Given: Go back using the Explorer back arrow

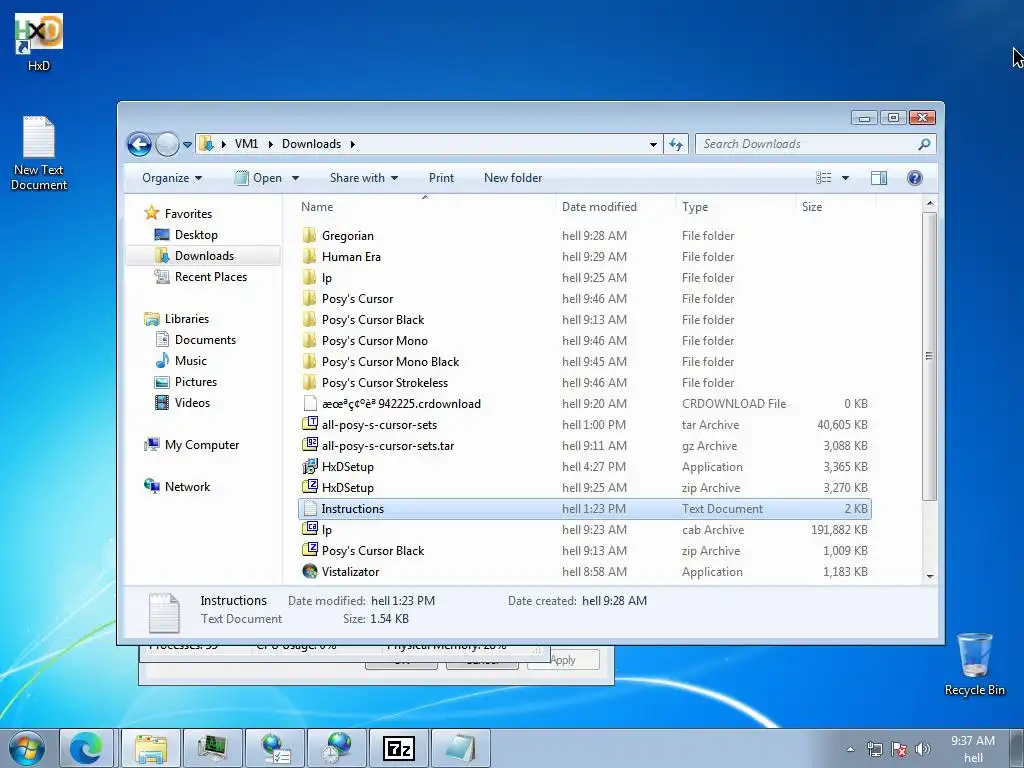Looking at the screenshot, I should [x=139, y=144].
